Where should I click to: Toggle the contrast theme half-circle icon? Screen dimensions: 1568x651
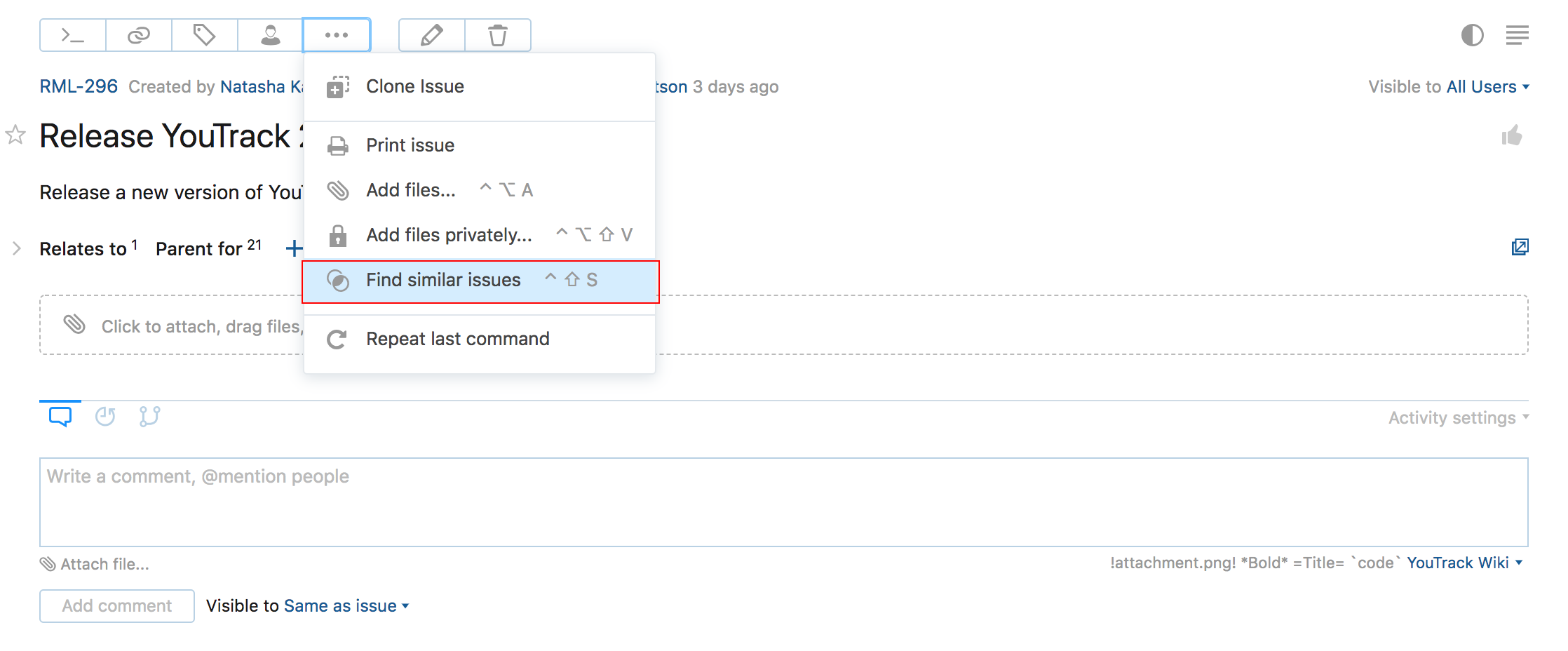coord(1473,35)
